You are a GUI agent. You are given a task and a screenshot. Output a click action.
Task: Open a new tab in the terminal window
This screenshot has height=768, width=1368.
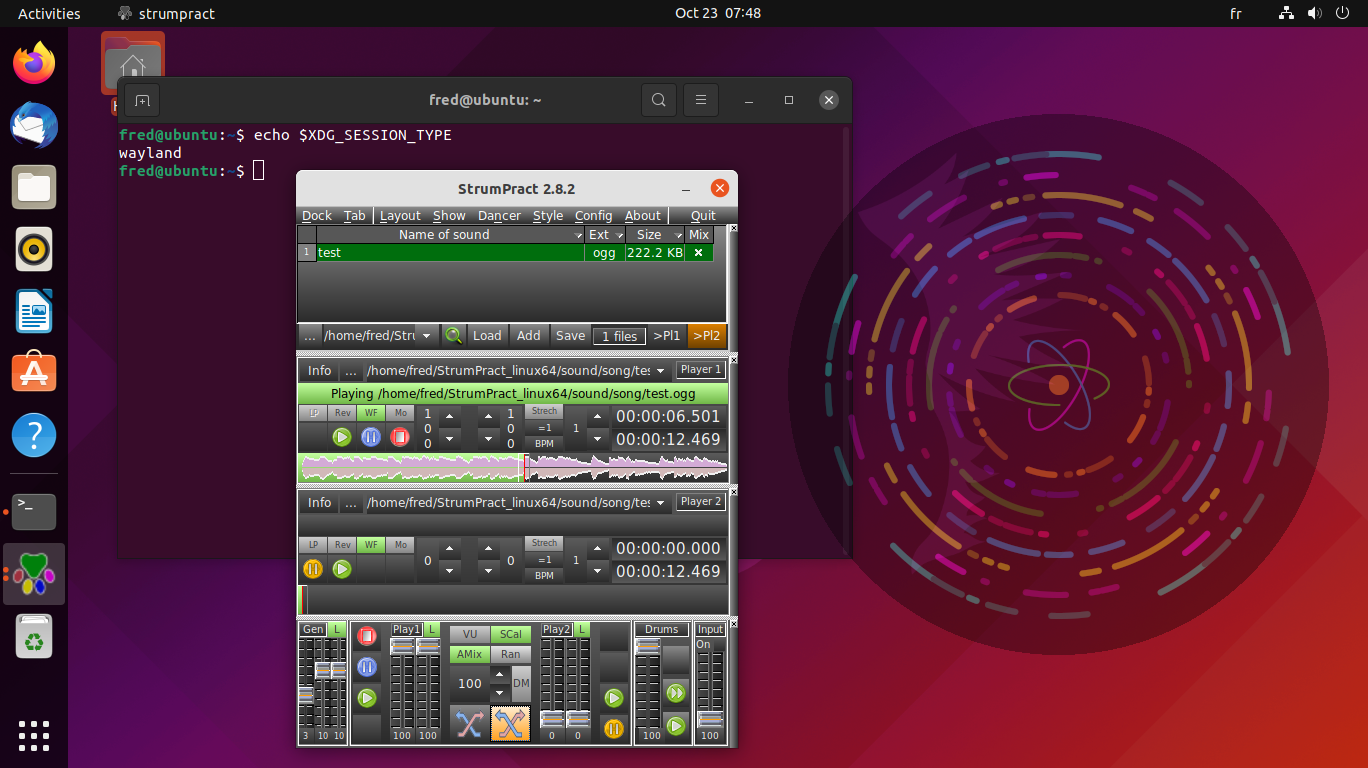click(142, 100)
